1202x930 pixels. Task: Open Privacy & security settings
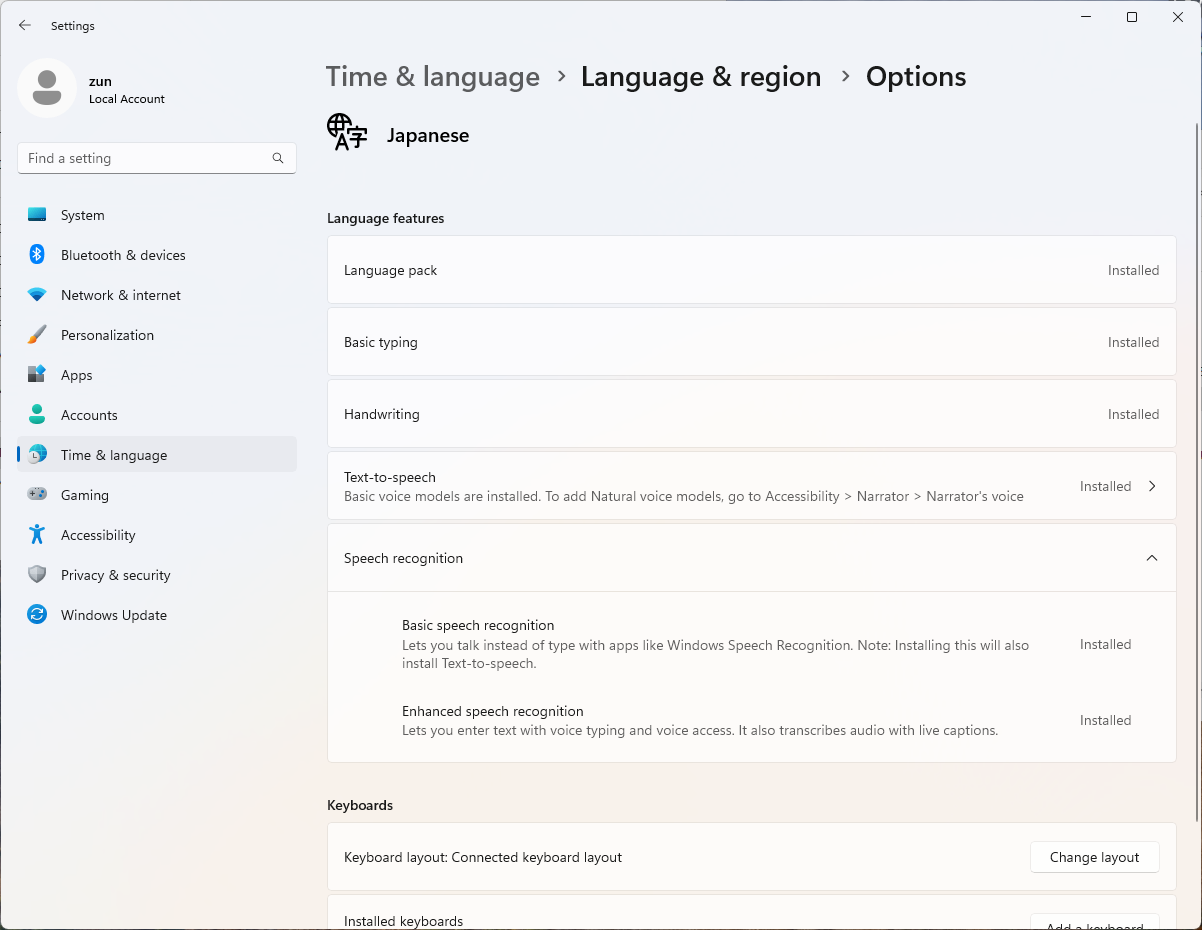[x=157, y=575]
